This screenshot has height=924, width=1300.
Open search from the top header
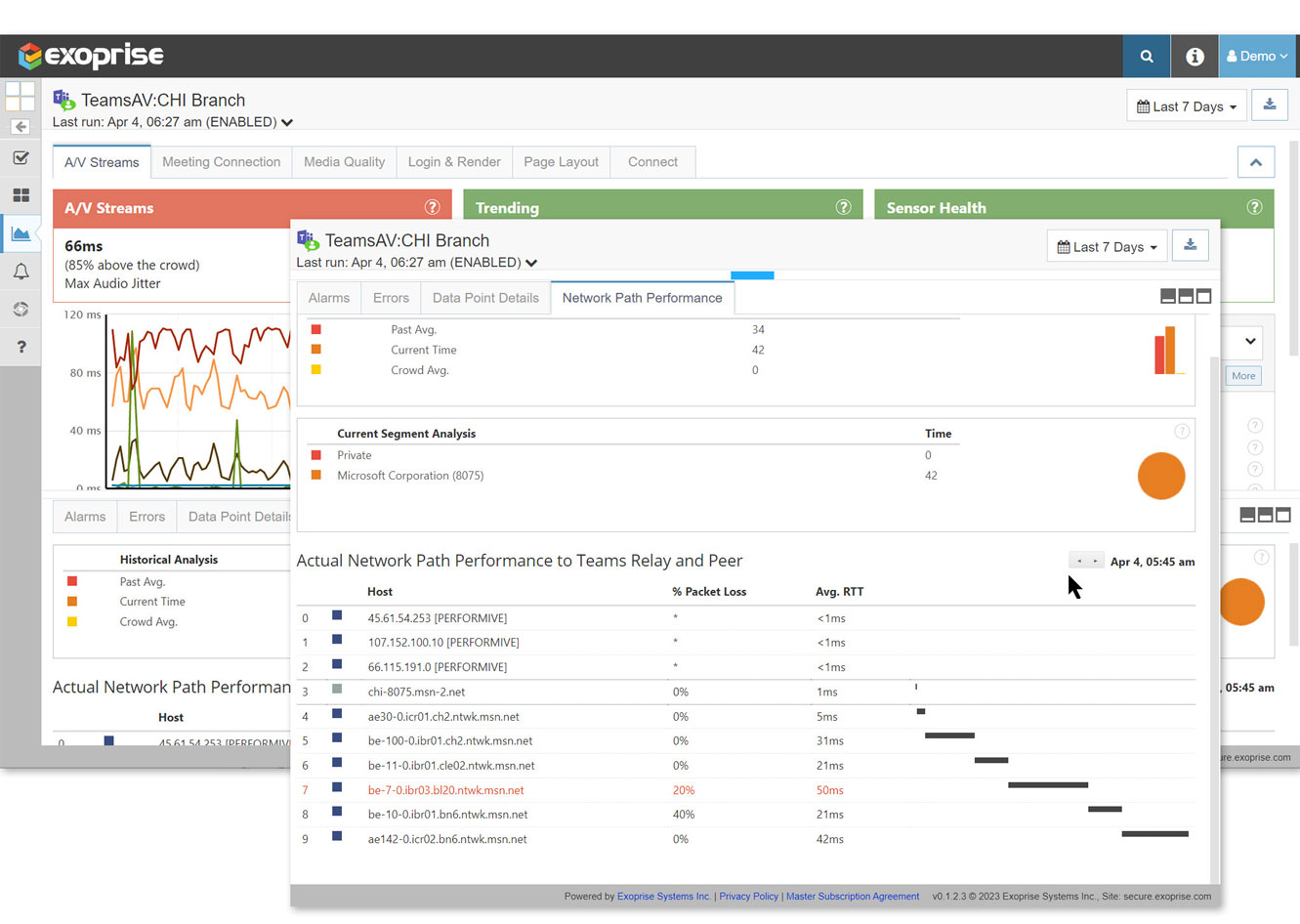pyautogui.click(x=1147, y=57)
